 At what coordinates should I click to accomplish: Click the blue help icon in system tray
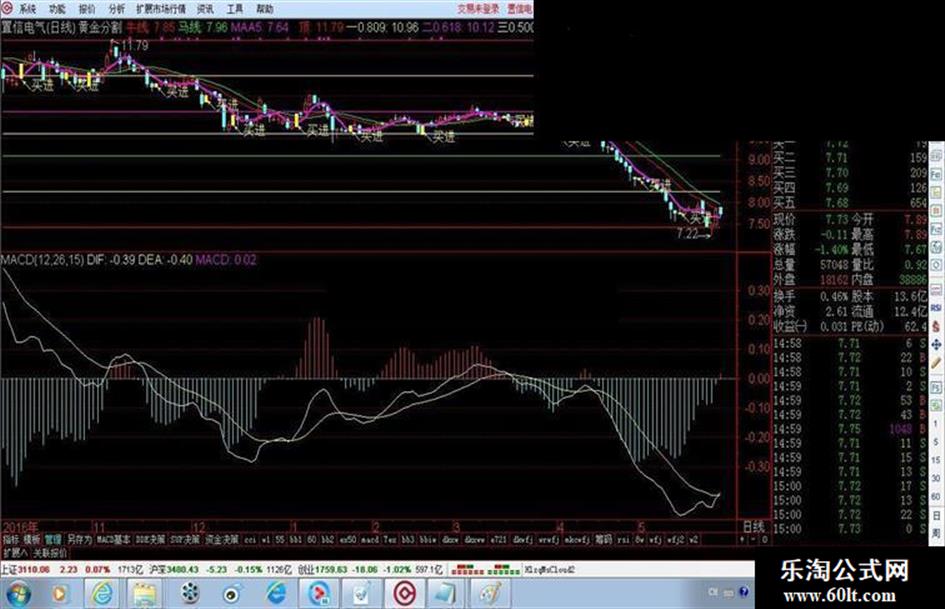[x=743, y=592]
